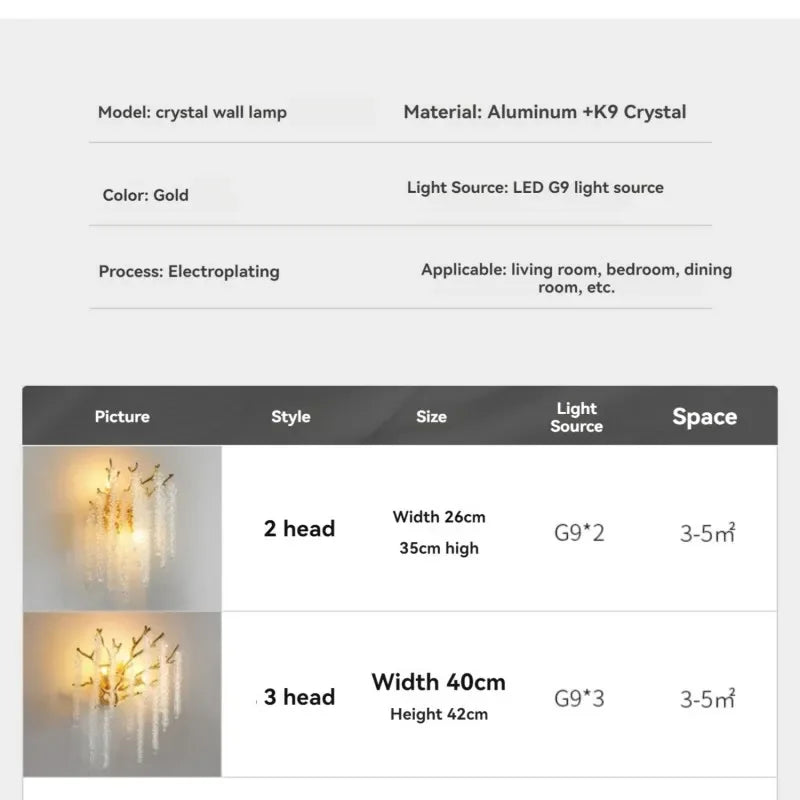Click "Material: Aluminum +K9 Crystal" text
Screen dimensions: 800x800
(545, 112)
